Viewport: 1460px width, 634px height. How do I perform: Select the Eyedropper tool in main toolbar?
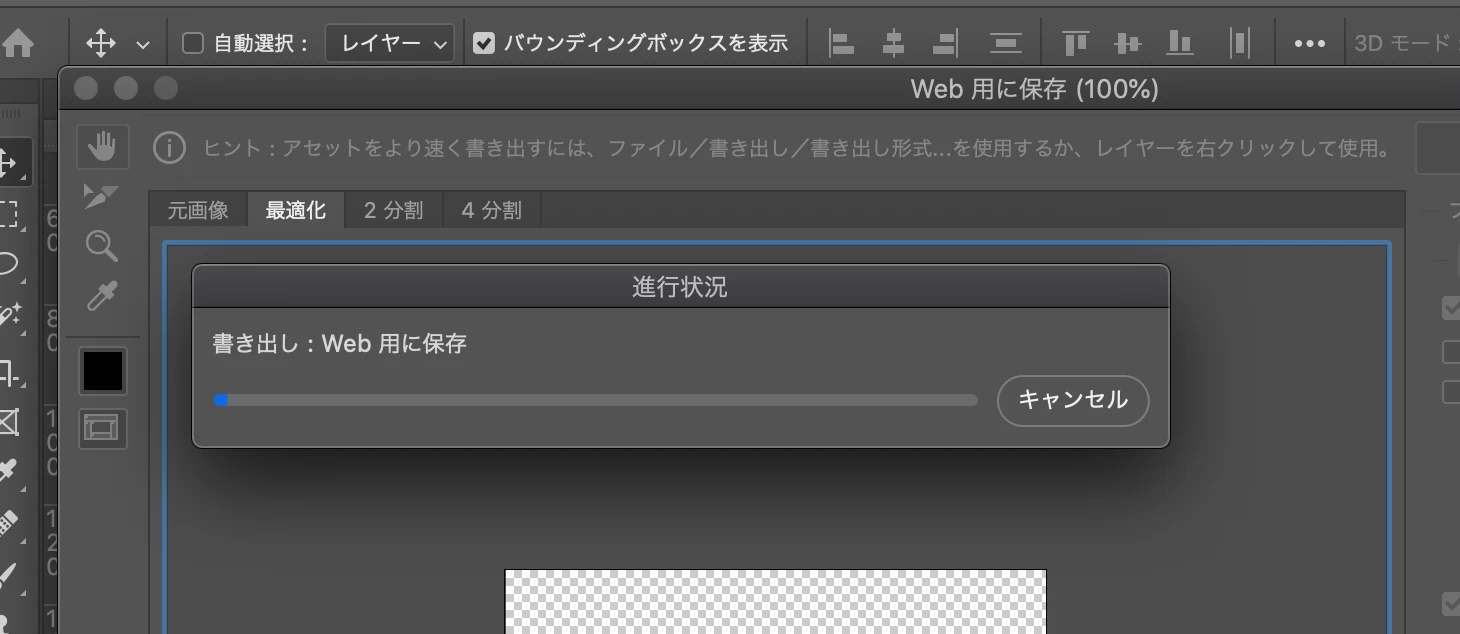coord(8,470)
